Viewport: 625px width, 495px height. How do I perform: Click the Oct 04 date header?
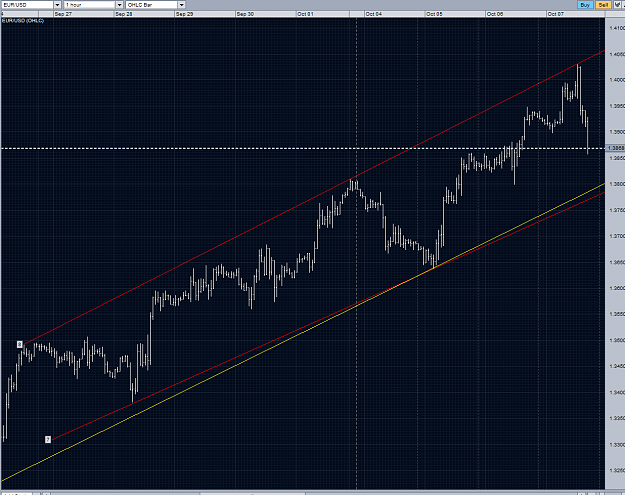click(394, 14)
